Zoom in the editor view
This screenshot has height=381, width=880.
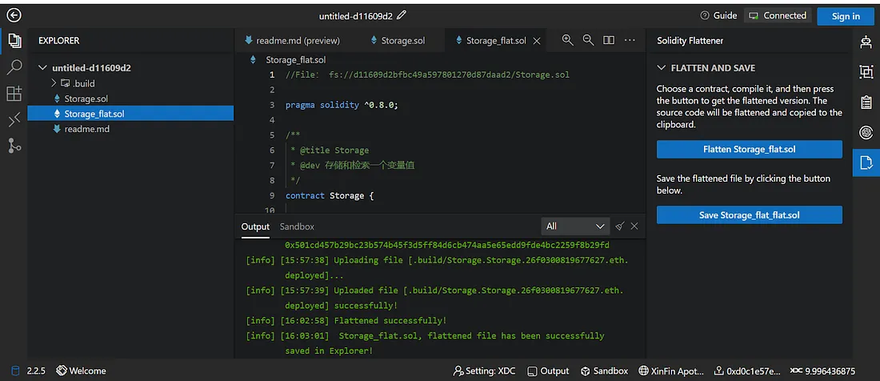click(568, 40)
